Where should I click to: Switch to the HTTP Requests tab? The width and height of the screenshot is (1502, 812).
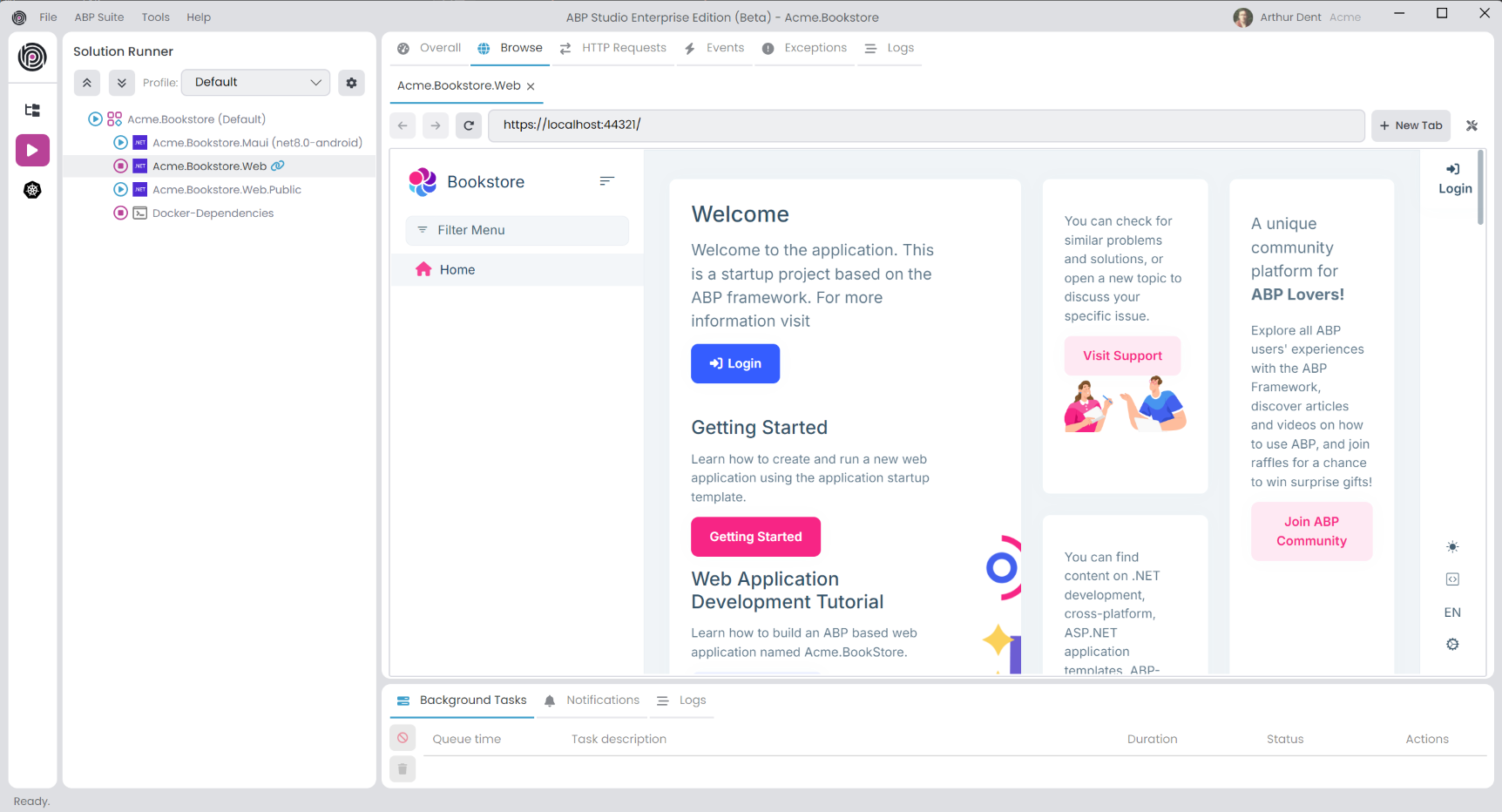pyautogui.click(x=613, y=48)
